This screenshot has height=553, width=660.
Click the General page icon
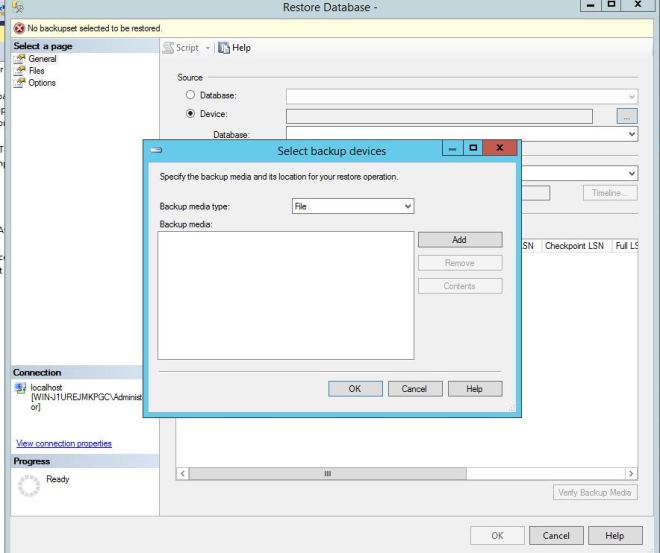tap(20, 58)
